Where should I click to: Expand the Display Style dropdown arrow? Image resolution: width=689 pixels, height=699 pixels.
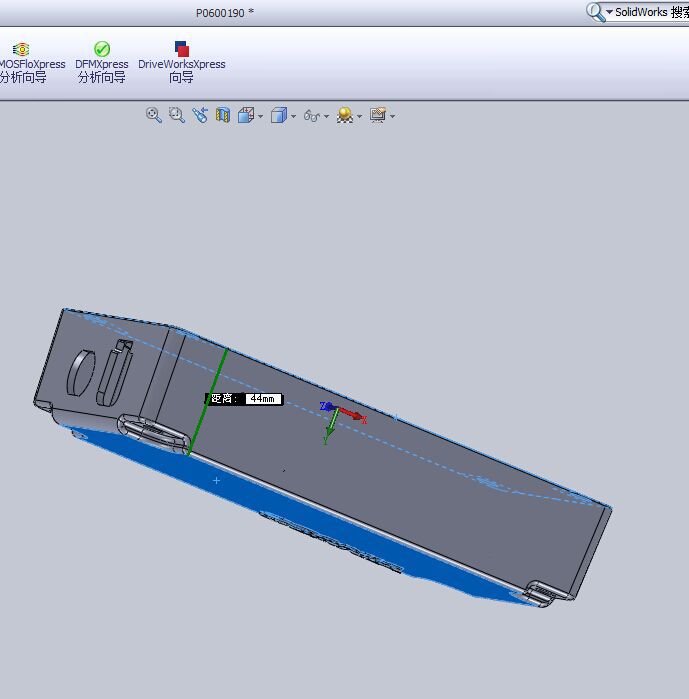tap(294, 116)
